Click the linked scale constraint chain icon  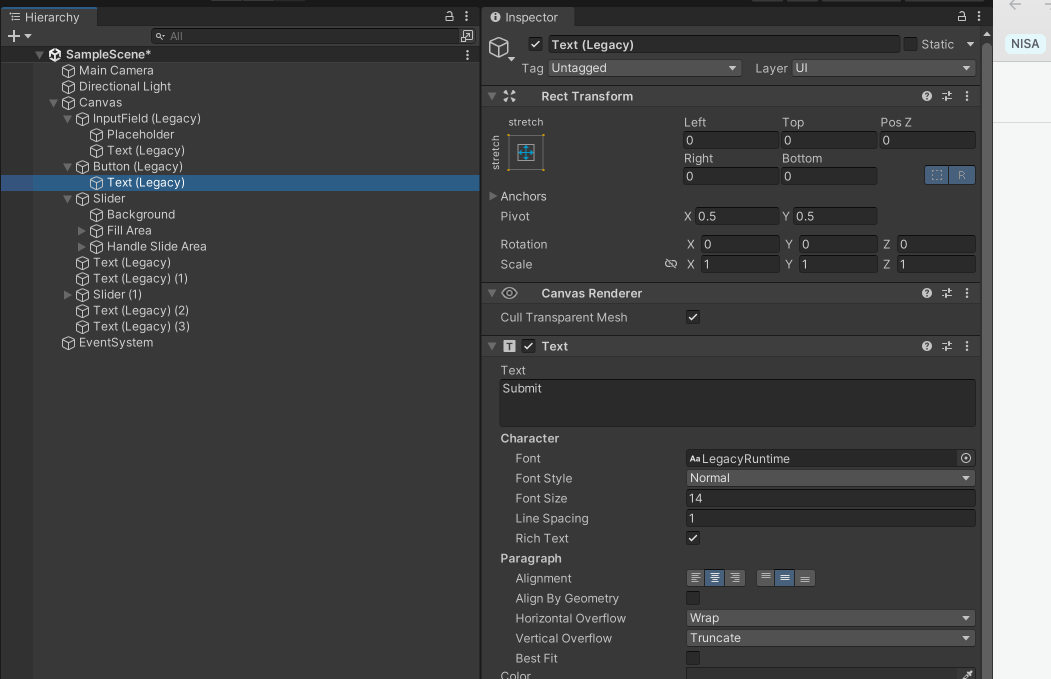click(670, 263)
